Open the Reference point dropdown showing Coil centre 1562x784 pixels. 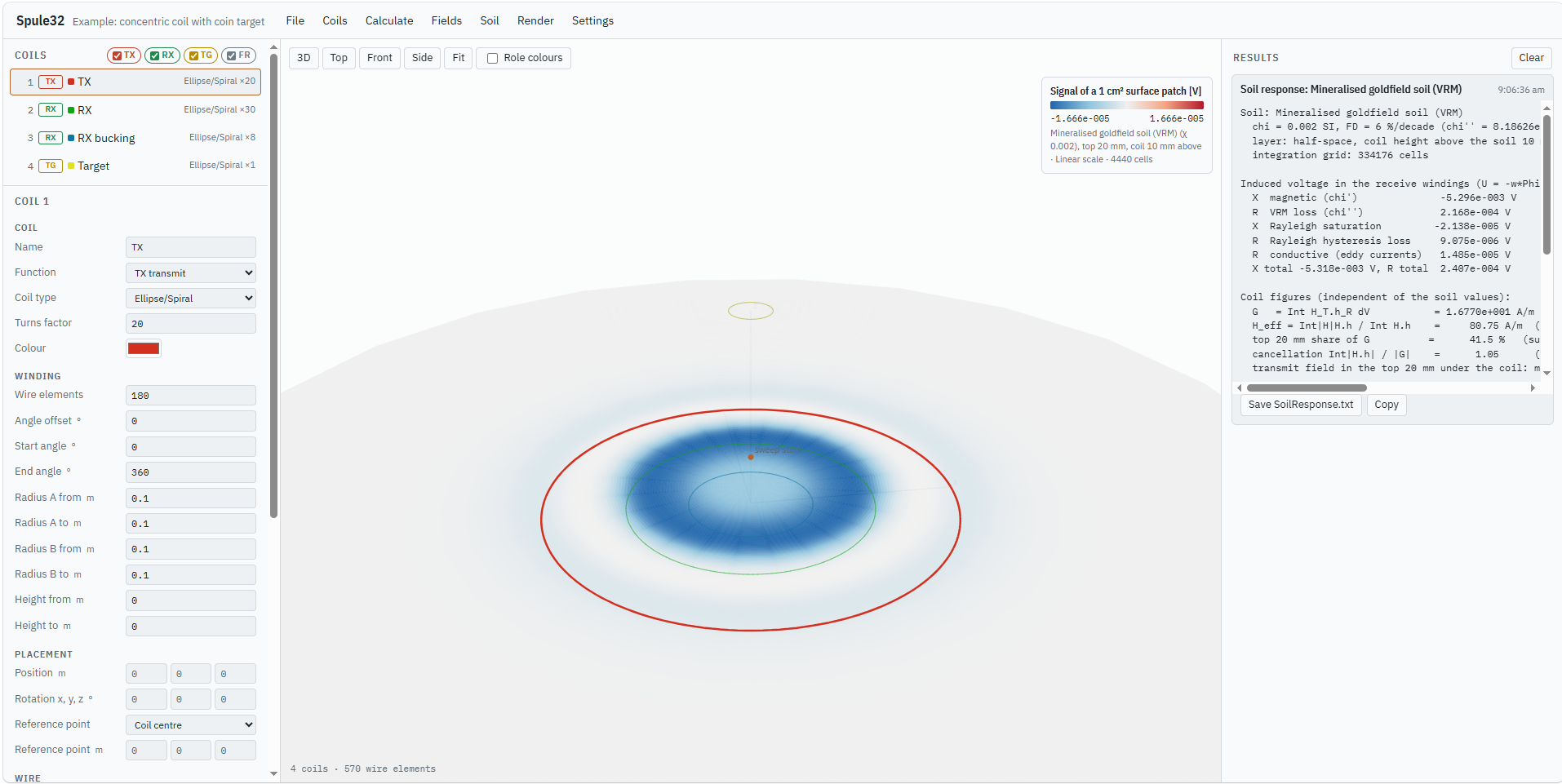pyautogui.click(x=191, y=724)
